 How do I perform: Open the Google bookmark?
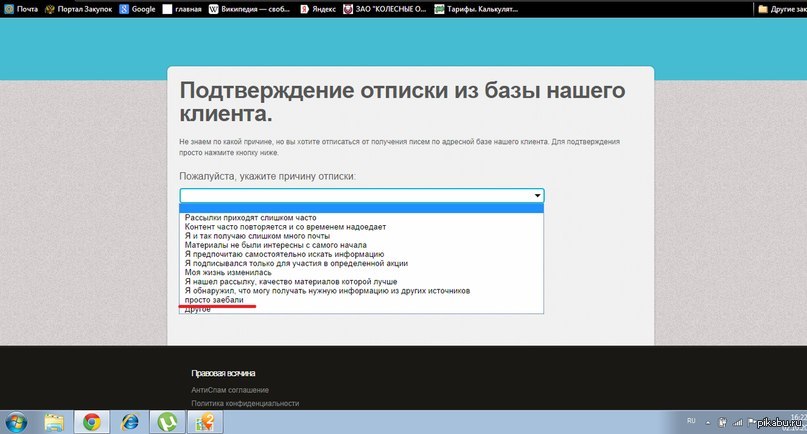point(137,8)
